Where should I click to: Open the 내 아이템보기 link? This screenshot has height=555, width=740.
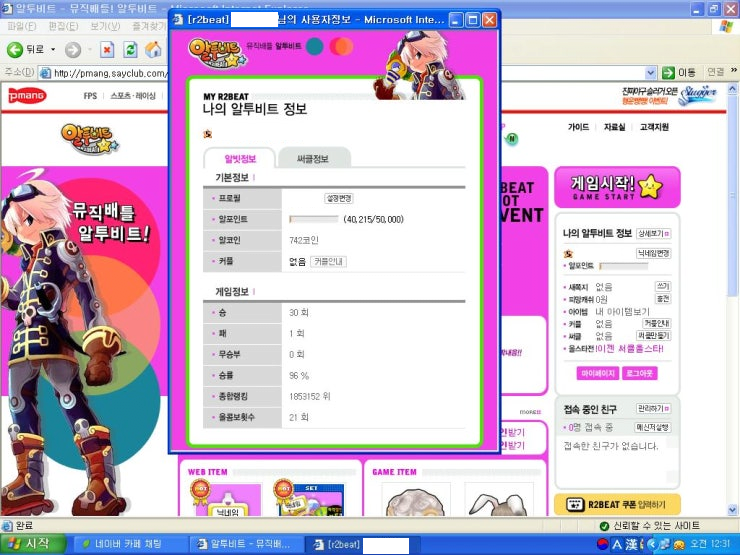(622, 311)
